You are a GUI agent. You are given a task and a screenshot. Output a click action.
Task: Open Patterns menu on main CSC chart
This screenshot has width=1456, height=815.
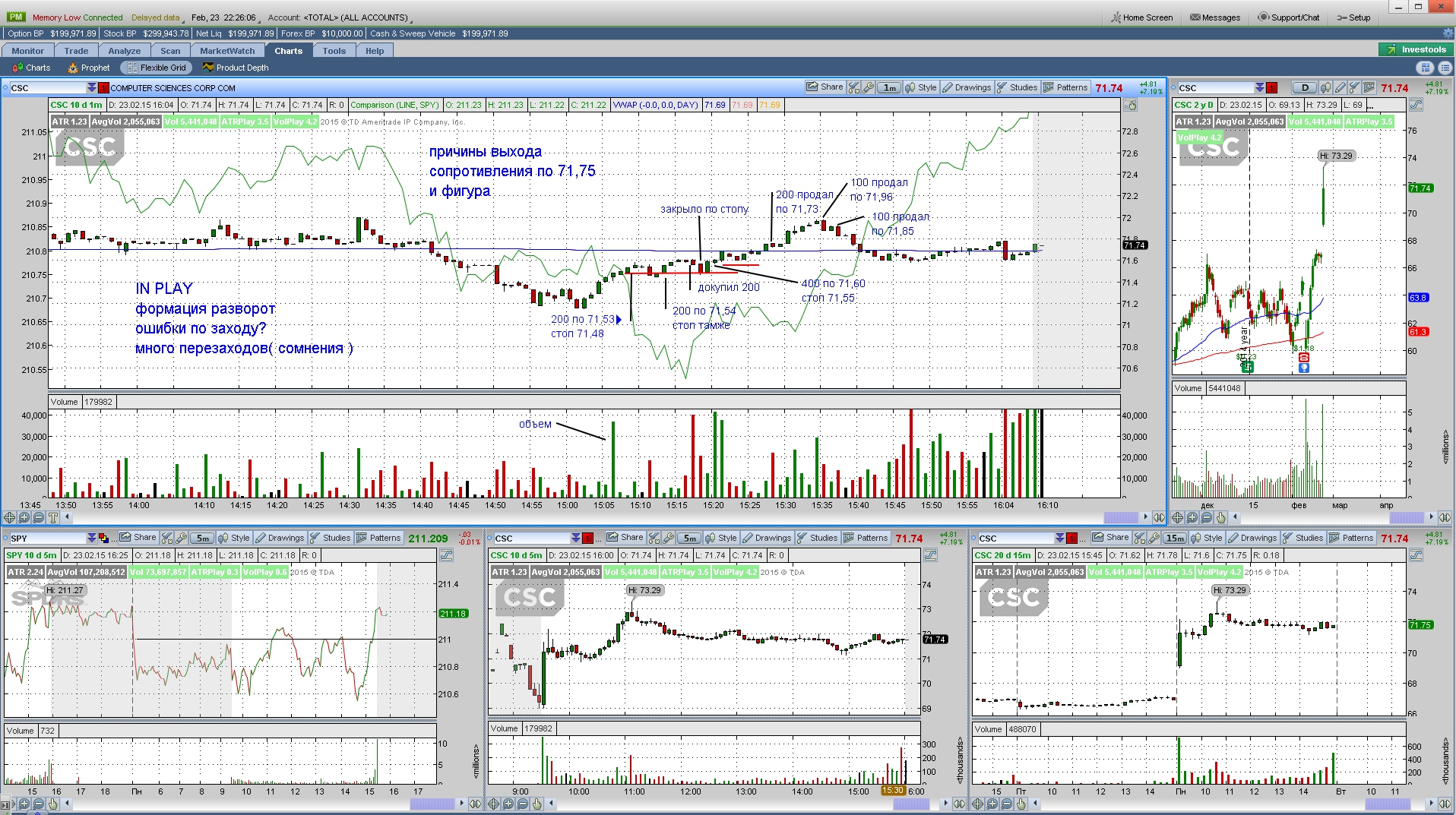point(1065,87)
